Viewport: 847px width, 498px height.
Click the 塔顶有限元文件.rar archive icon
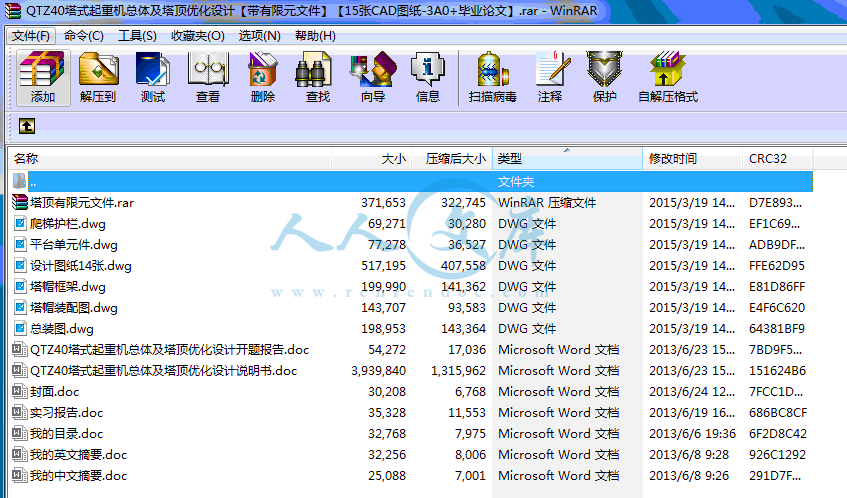click(20, 203)
